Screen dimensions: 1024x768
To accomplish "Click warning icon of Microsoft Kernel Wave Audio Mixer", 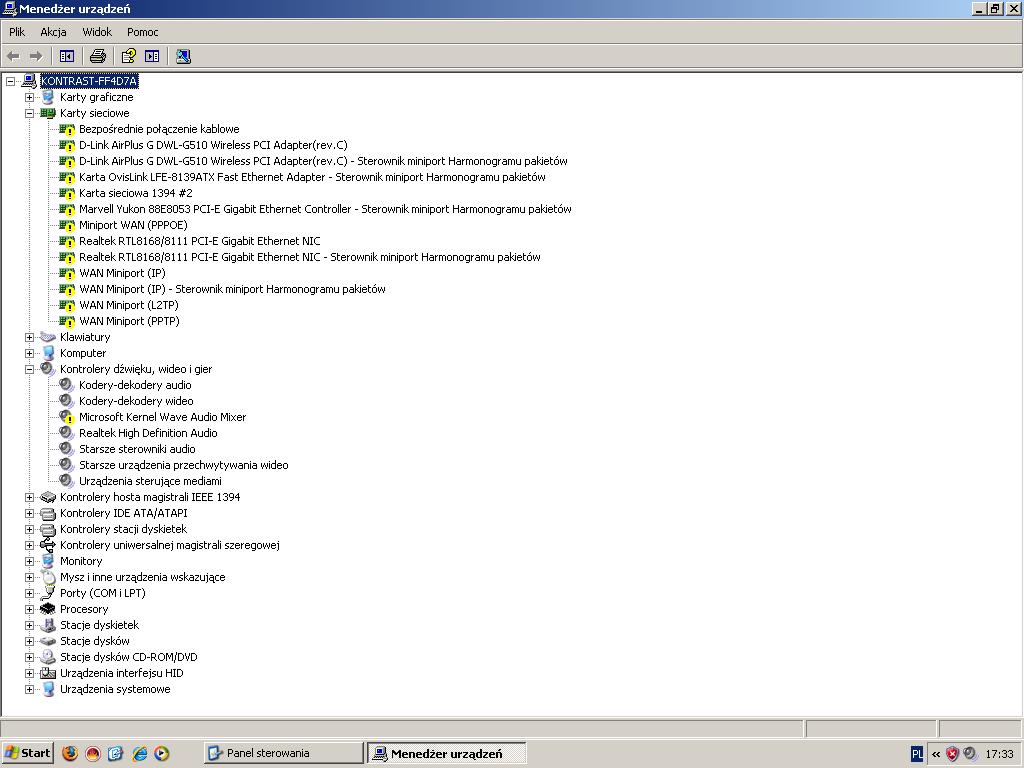I will click(67, 417).
